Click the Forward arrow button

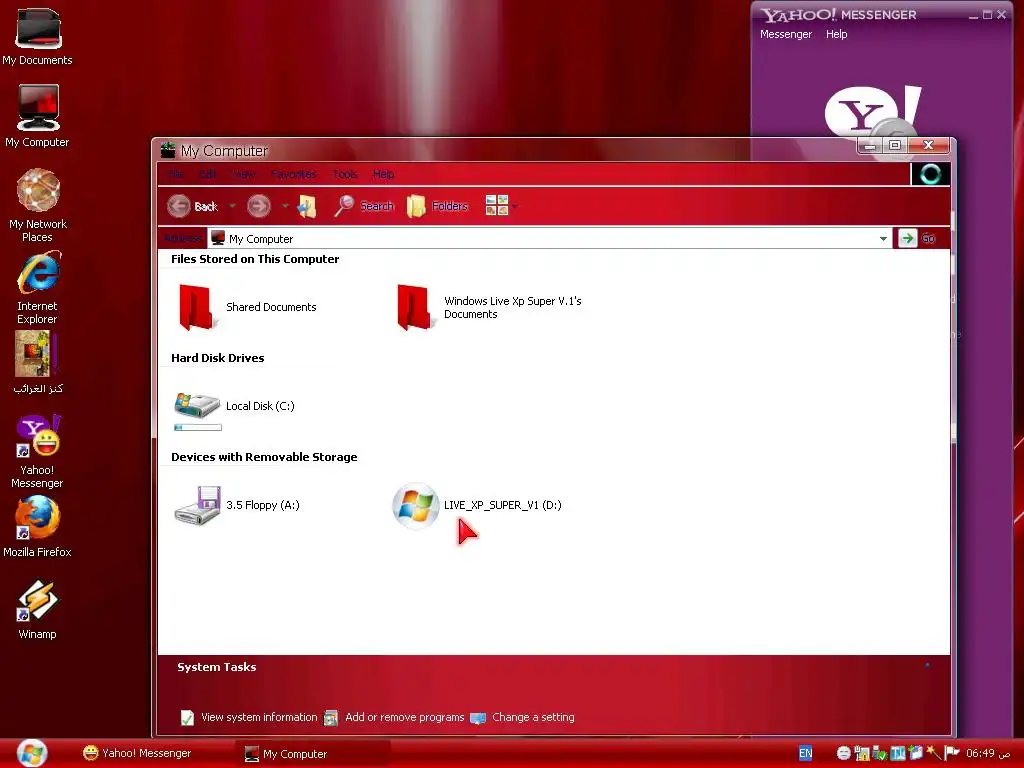[259, 206]
